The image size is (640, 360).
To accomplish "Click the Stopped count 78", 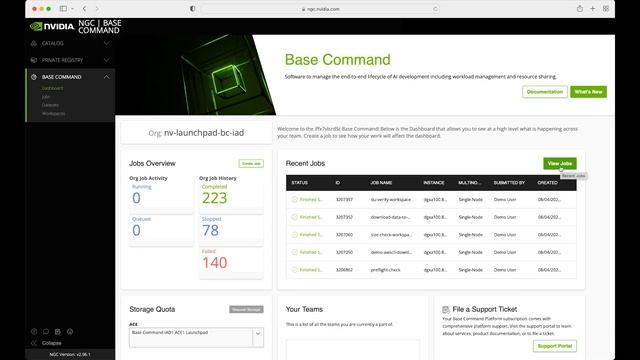I will tap(210, 231).
